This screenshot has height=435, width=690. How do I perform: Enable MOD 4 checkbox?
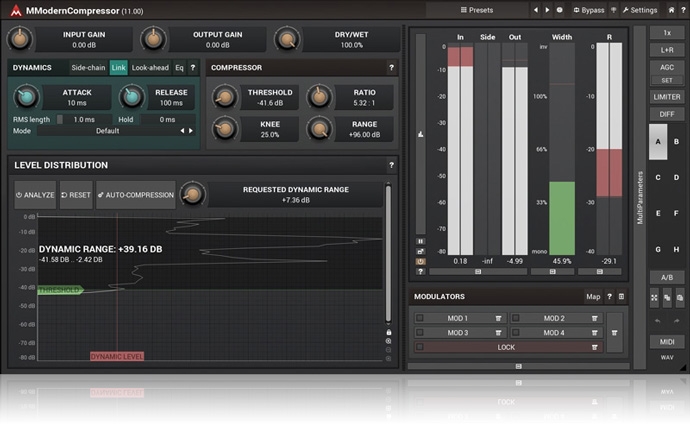[x=516, y=333]
